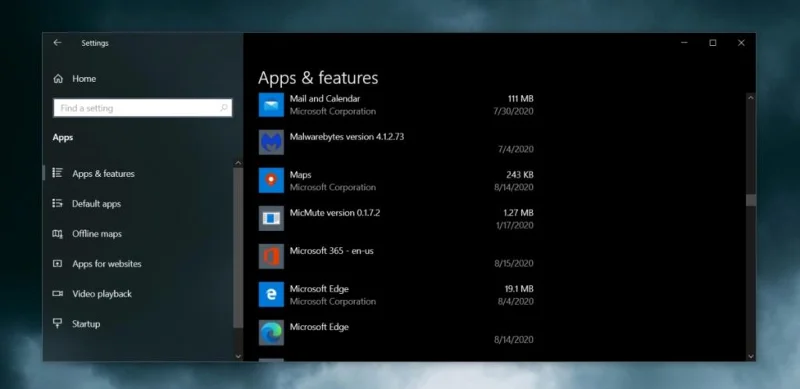Select the Apps & features list icon

point(58,173)
